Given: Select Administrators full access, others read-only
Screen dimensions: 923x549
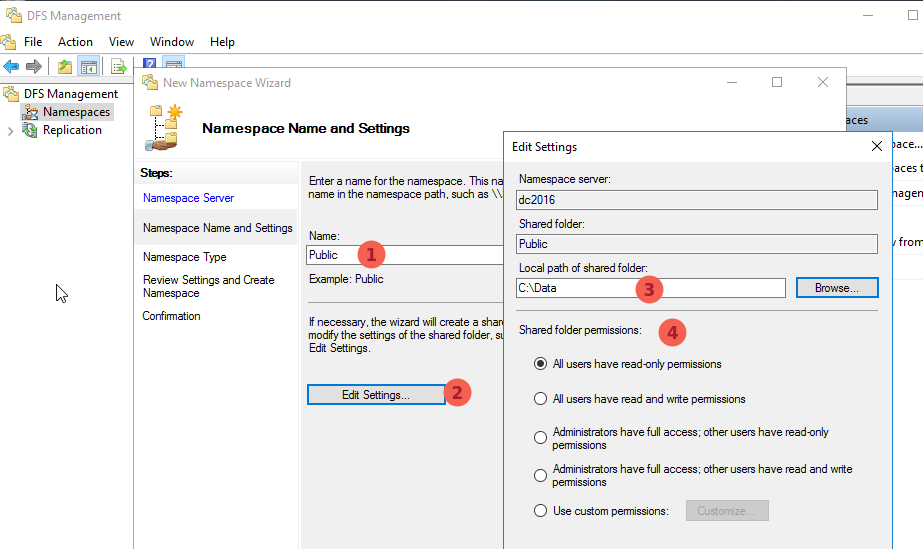Looking at the screenshot, I should tap(541, 438).
